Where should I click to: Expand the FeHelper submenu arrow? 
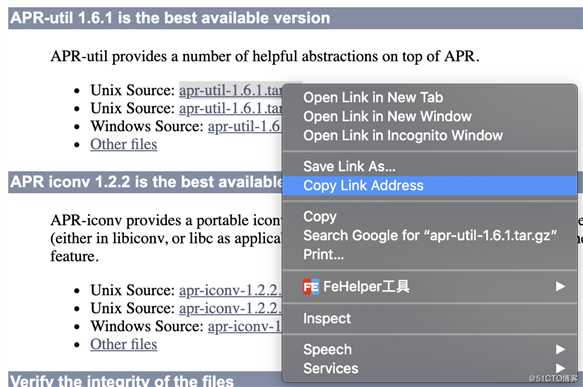click(x=560, y=286)
